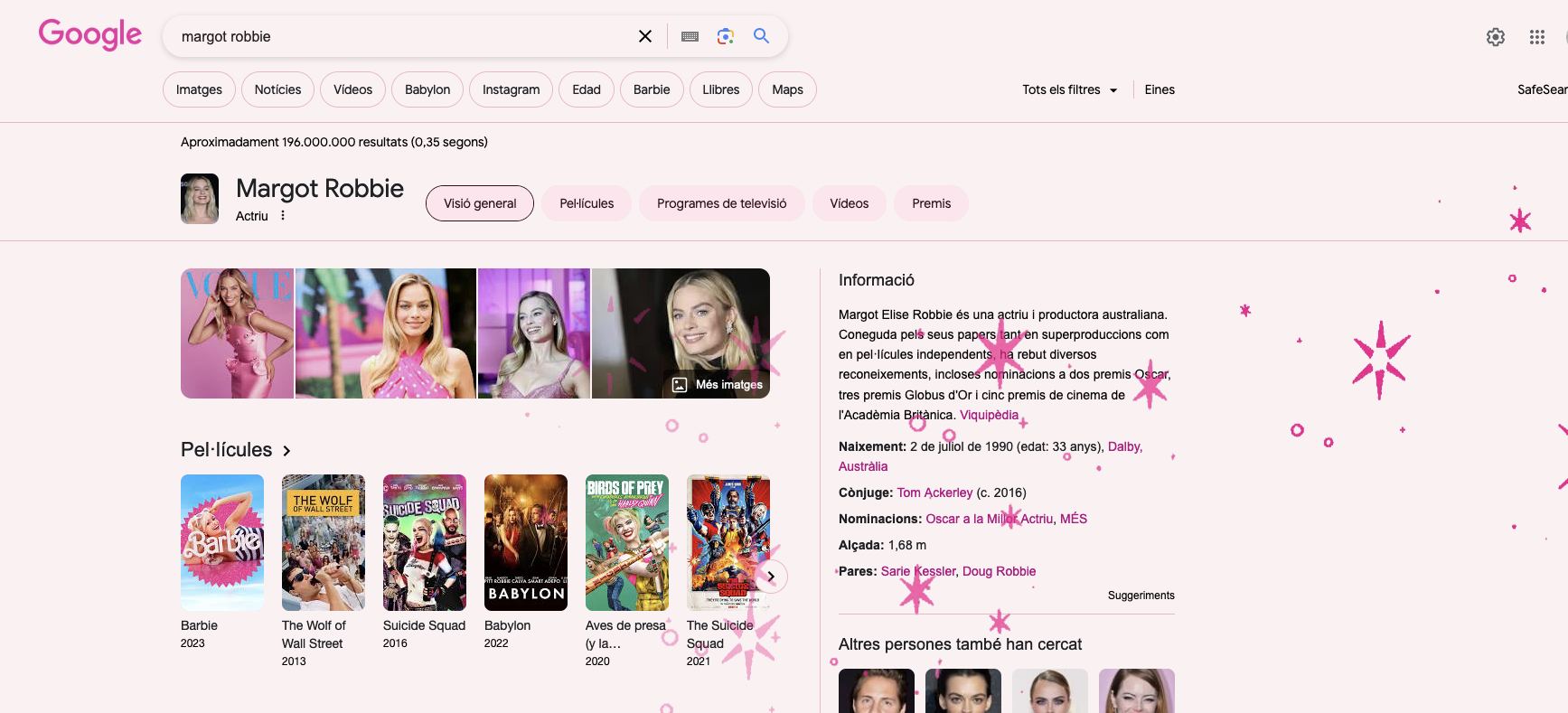
Task: Click the Informació panel heading
Action: [877, 280]
